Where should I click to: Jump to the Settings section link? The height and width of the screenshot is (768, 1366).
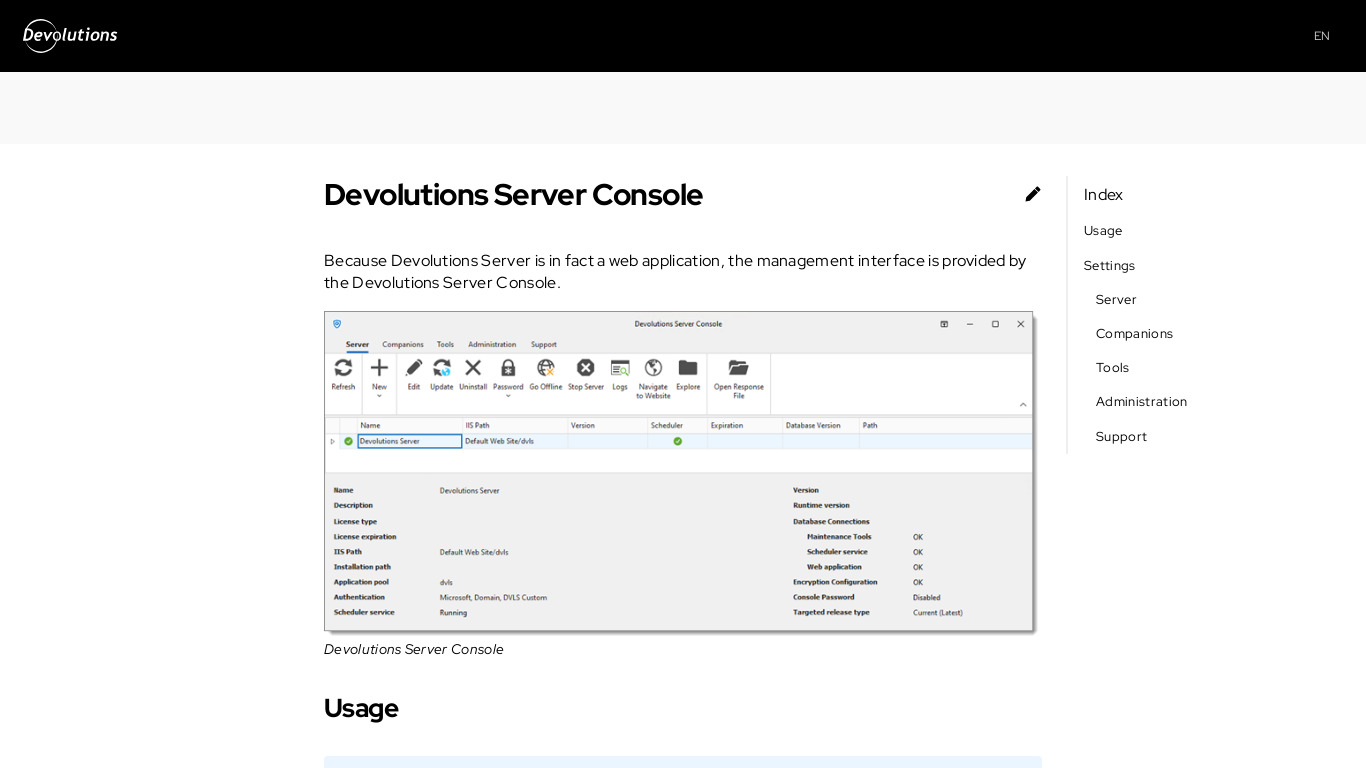tap(1109, 266)
